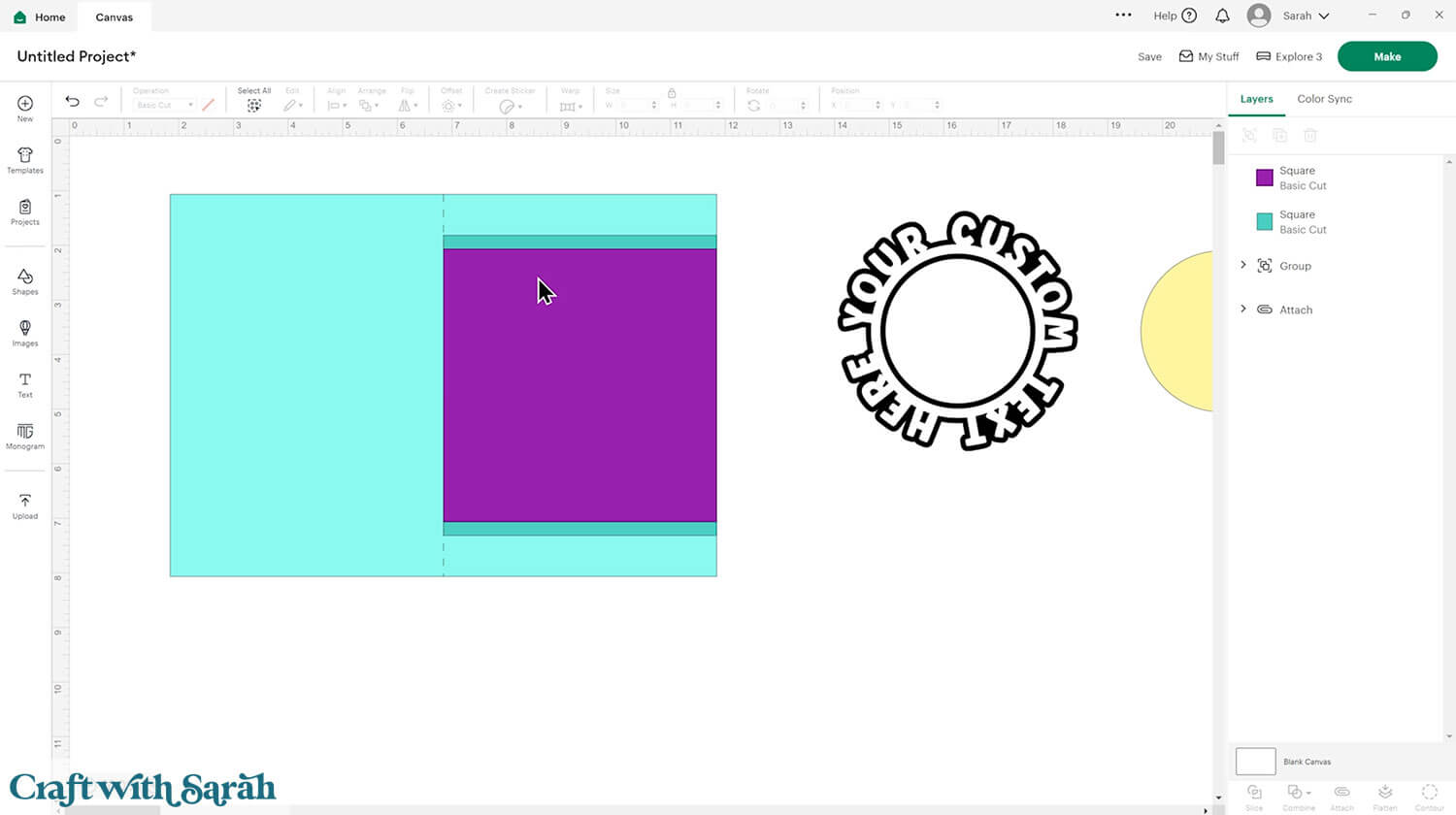1456x815 pixels.
Task: Open the three-dot more options menu
Action: (x=1123, y=16)
